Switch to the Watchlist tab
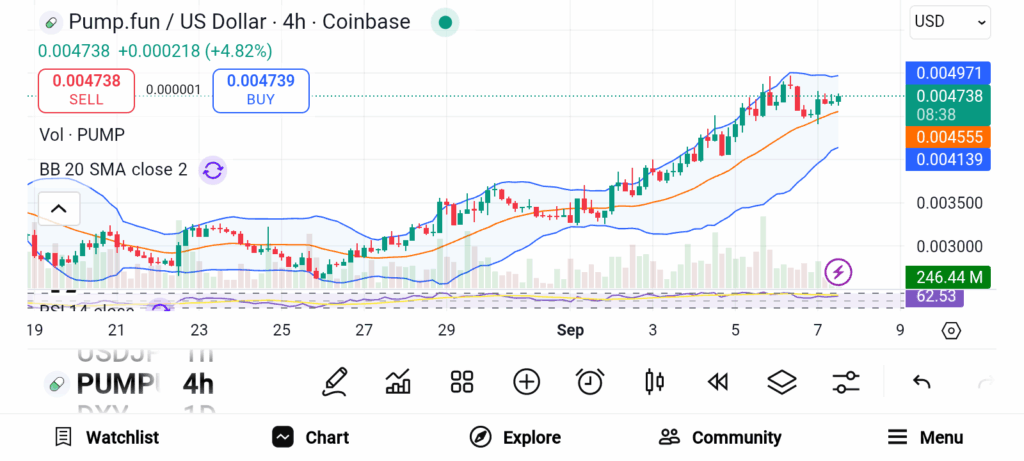This screenshot has width=1024, height=461. pos(106,437)
